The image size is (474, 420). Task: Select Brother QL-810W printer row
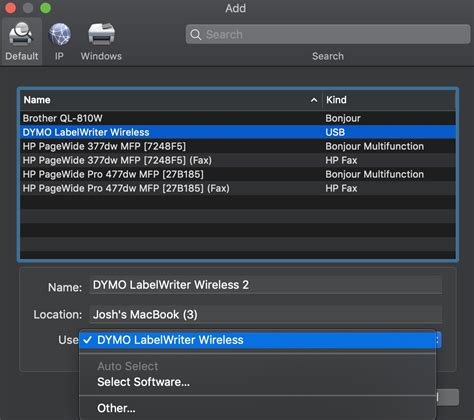pos(238,118)
